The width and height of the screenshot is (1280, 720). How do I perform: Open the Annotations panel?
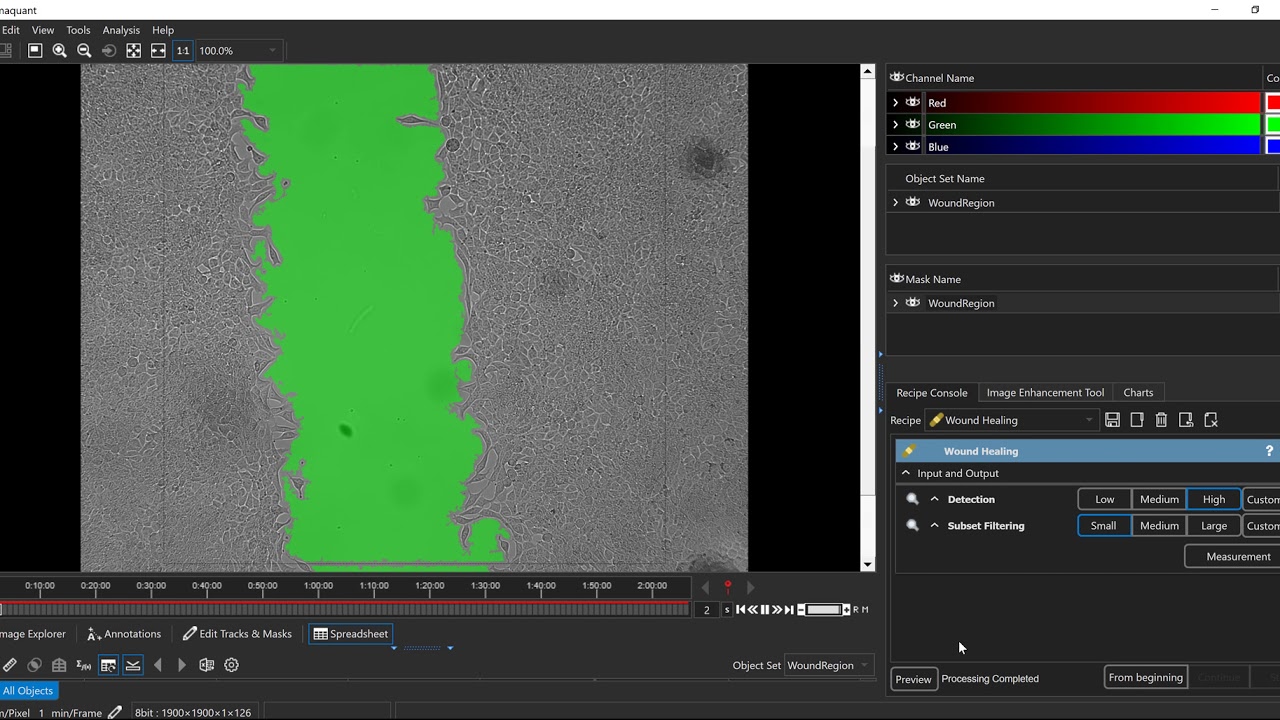(124, 634)
